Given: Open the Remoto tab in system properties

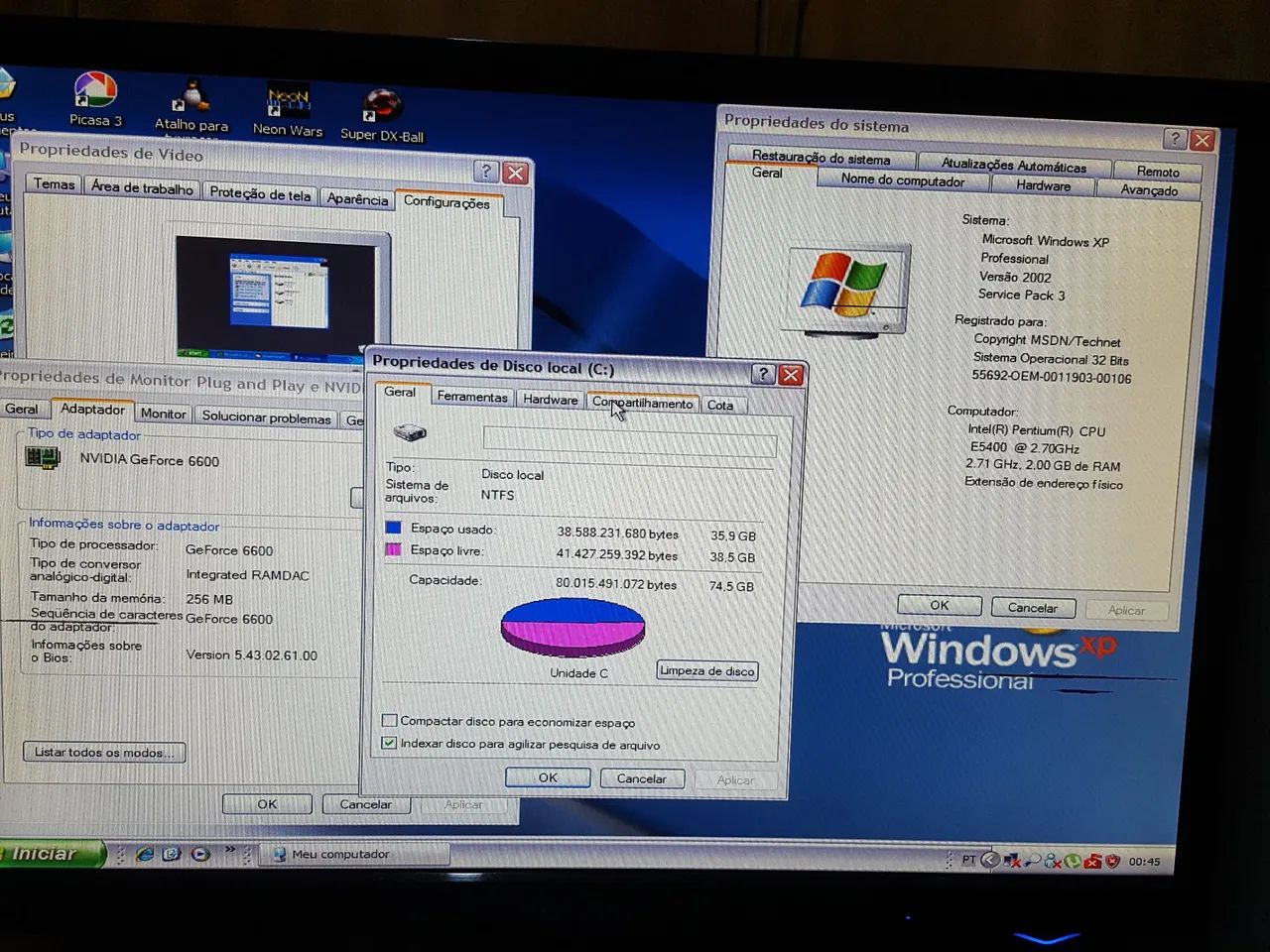Looking at the screenshot, I should click(1158, 172).
